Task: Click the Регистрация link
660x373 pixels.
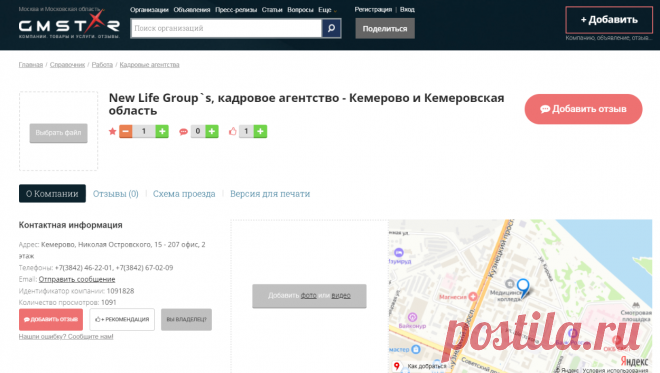Action: (x=373, y=9)
